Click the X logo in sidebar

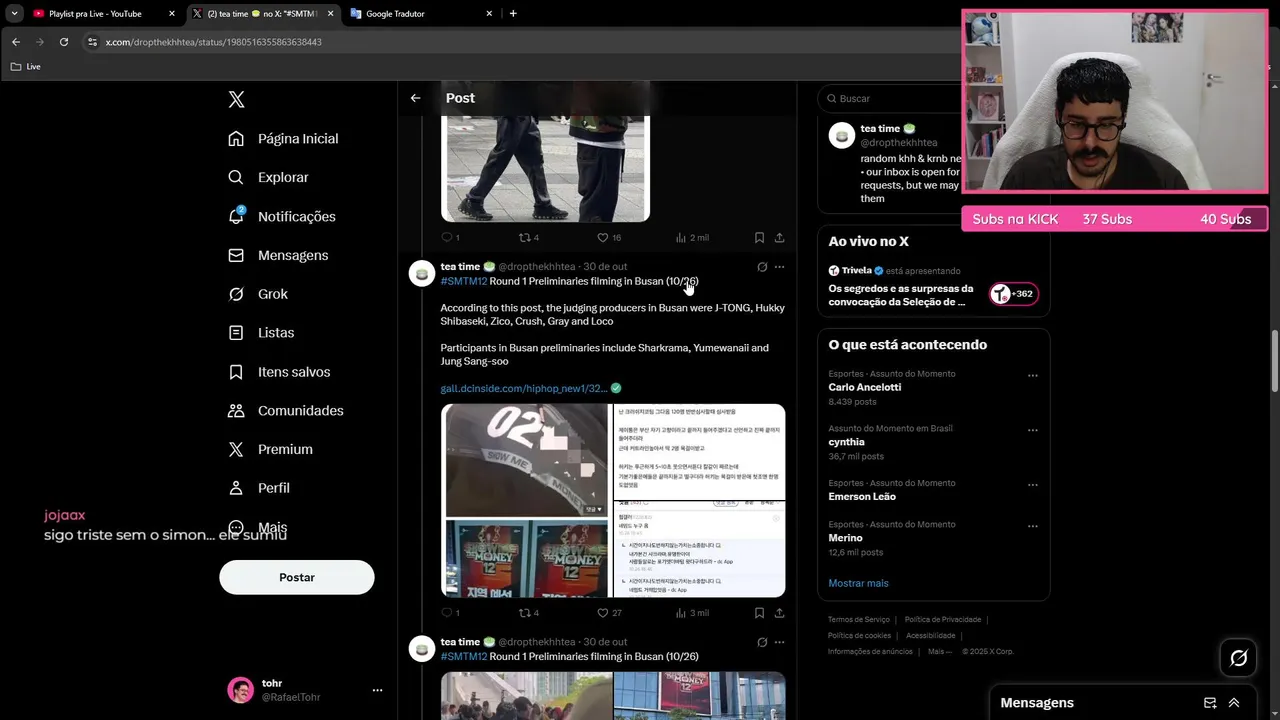[x=236, y=99]
